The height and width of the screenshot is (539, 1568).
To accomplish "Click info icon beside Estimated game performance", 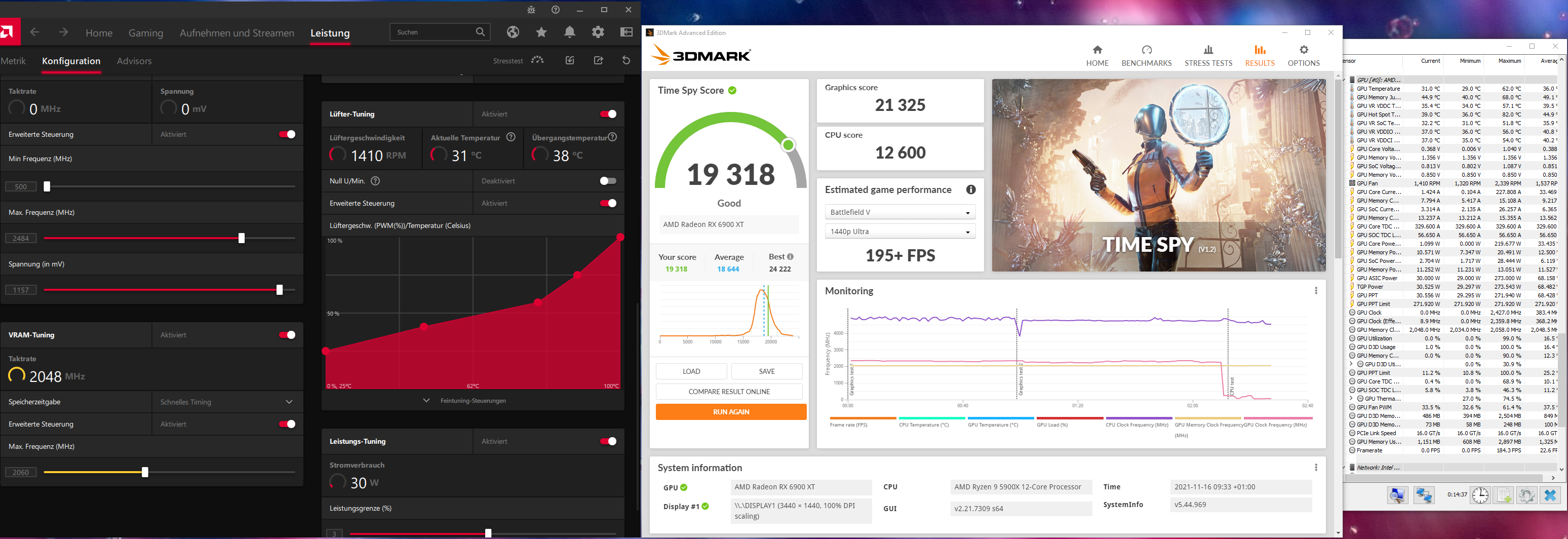I will click(971, 189).
